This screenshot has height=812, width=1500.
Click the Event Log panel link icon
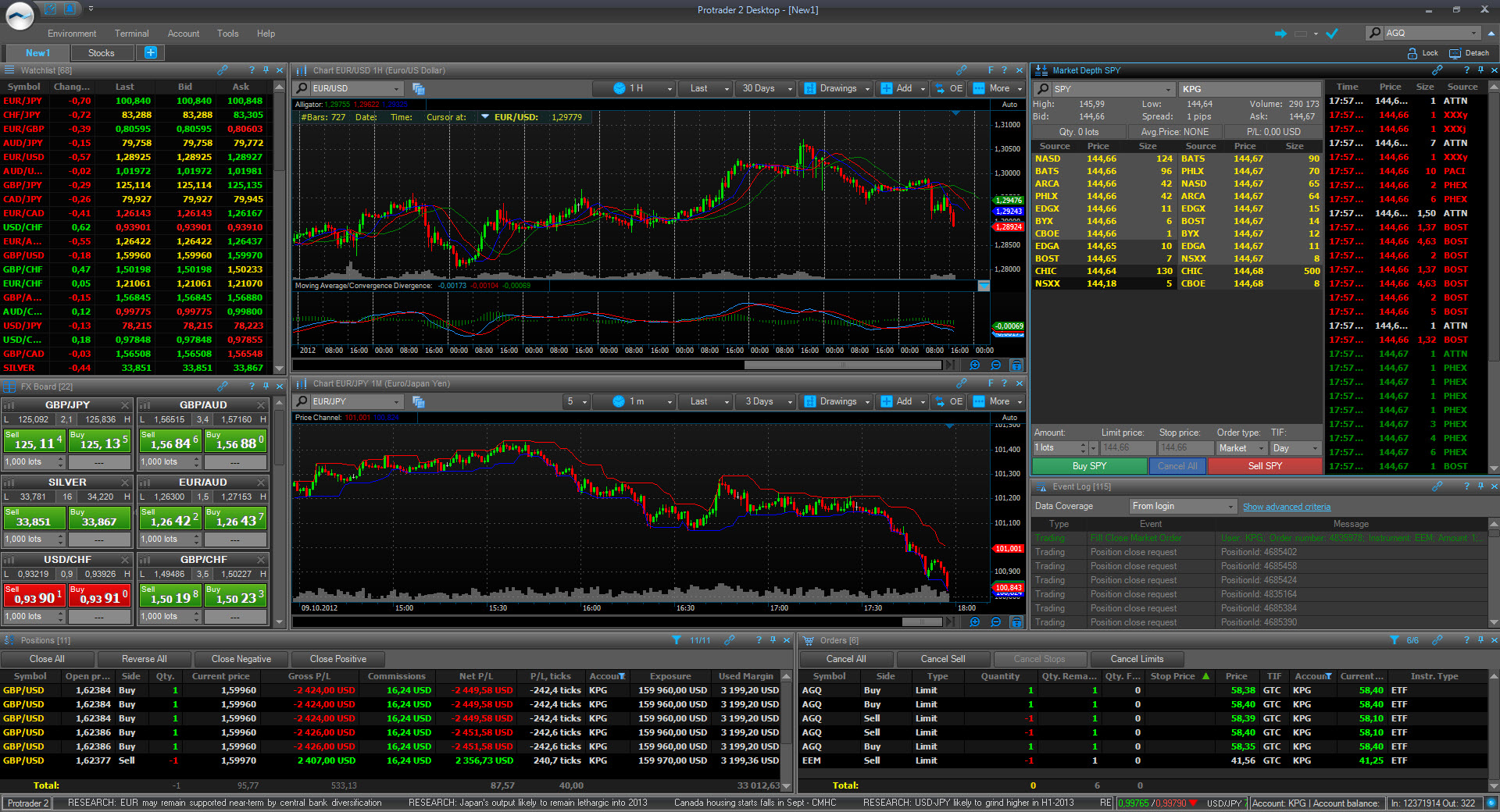(1437, 486)
